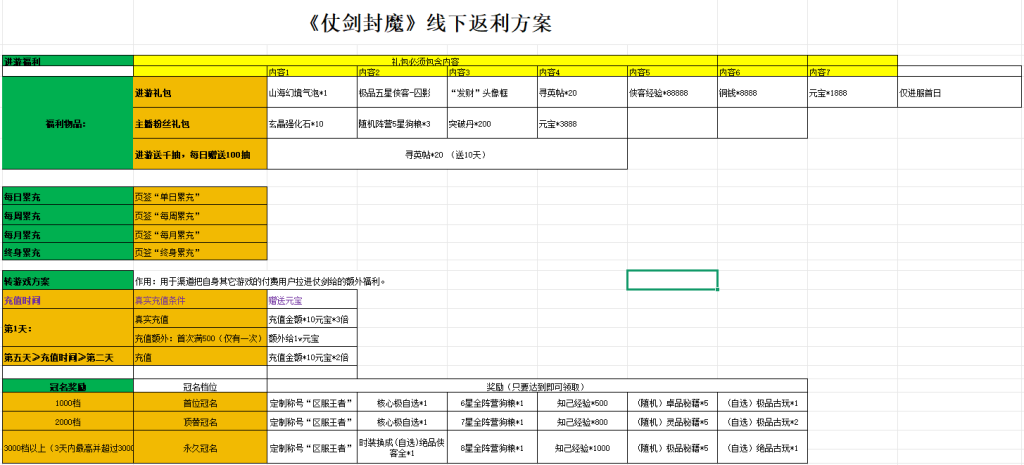Click the 仅进服首日 note cell
This screenshot has height=465, width=1024.
click(x=959, y=93)
